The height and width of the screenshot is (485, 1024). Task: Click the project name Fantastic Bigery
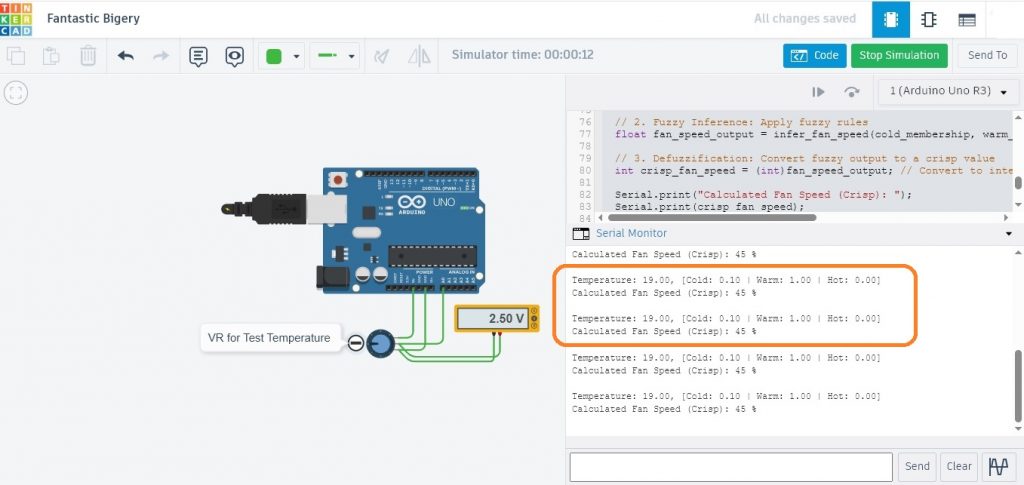(93, 18)
